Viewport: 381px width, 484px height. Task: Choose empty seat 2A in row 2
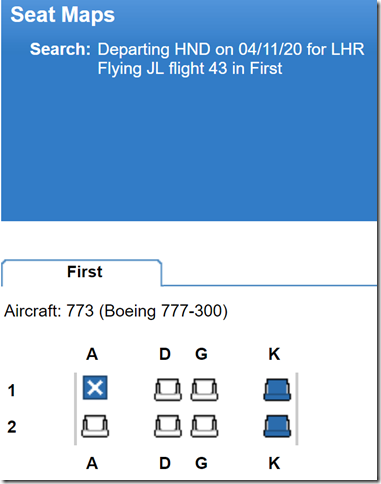[95, 426]
